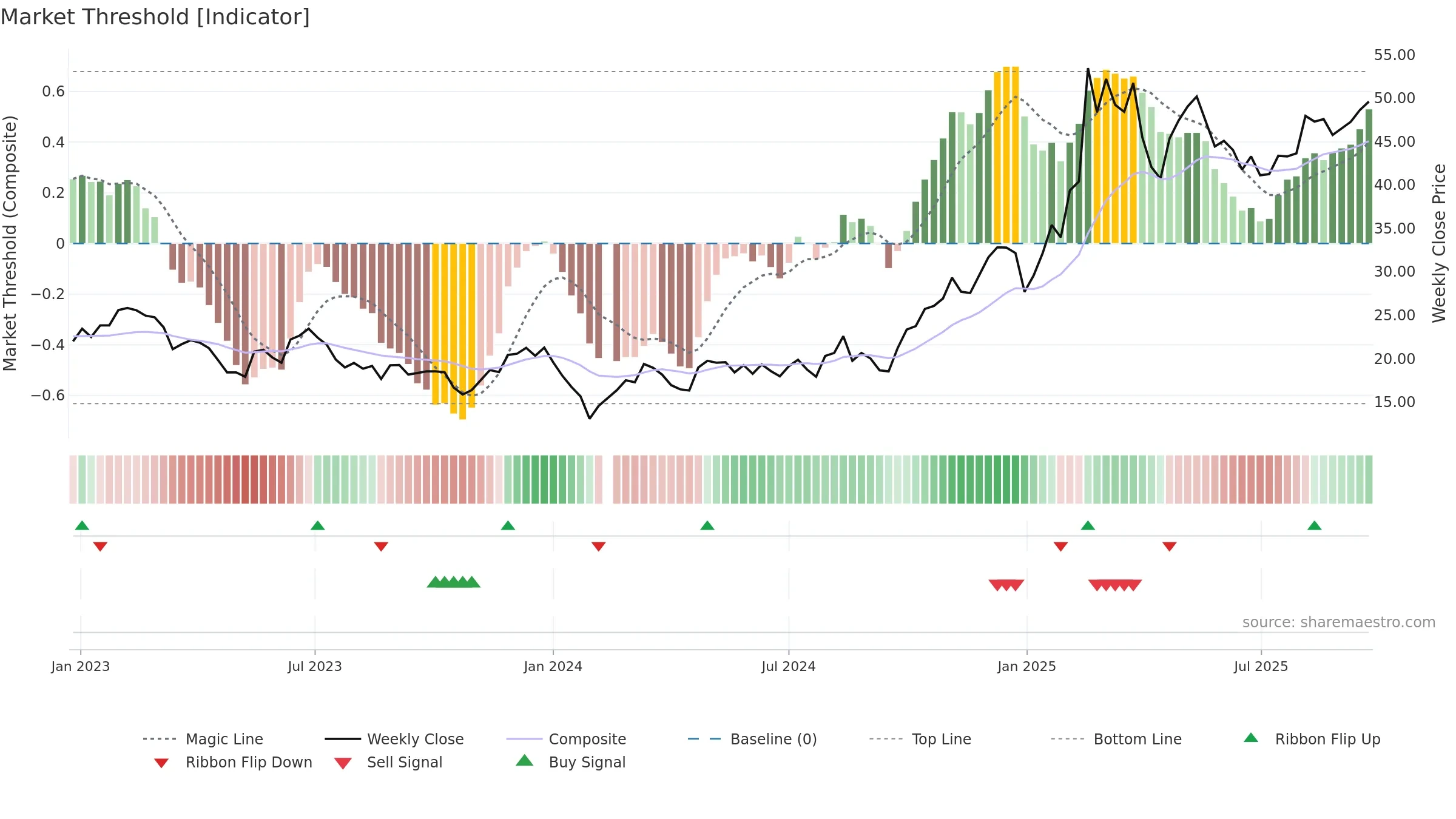Screen dimensions: 1456x819
Task: Click the flip-up triangle near Aug 2025
Action: coord(1314,525)
